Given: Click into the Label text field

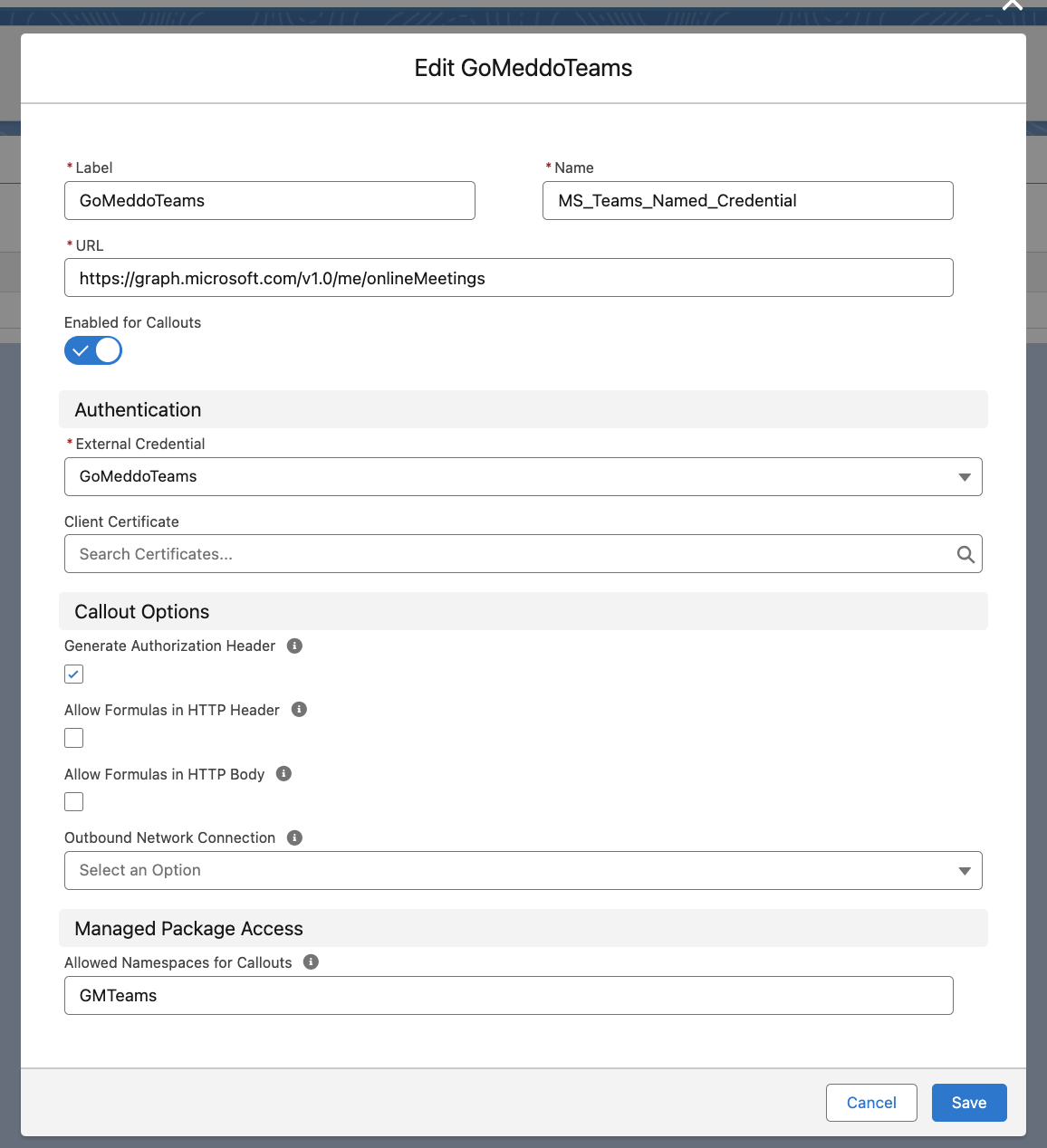Looking at the screenshot, I should (x=269, y=201).
